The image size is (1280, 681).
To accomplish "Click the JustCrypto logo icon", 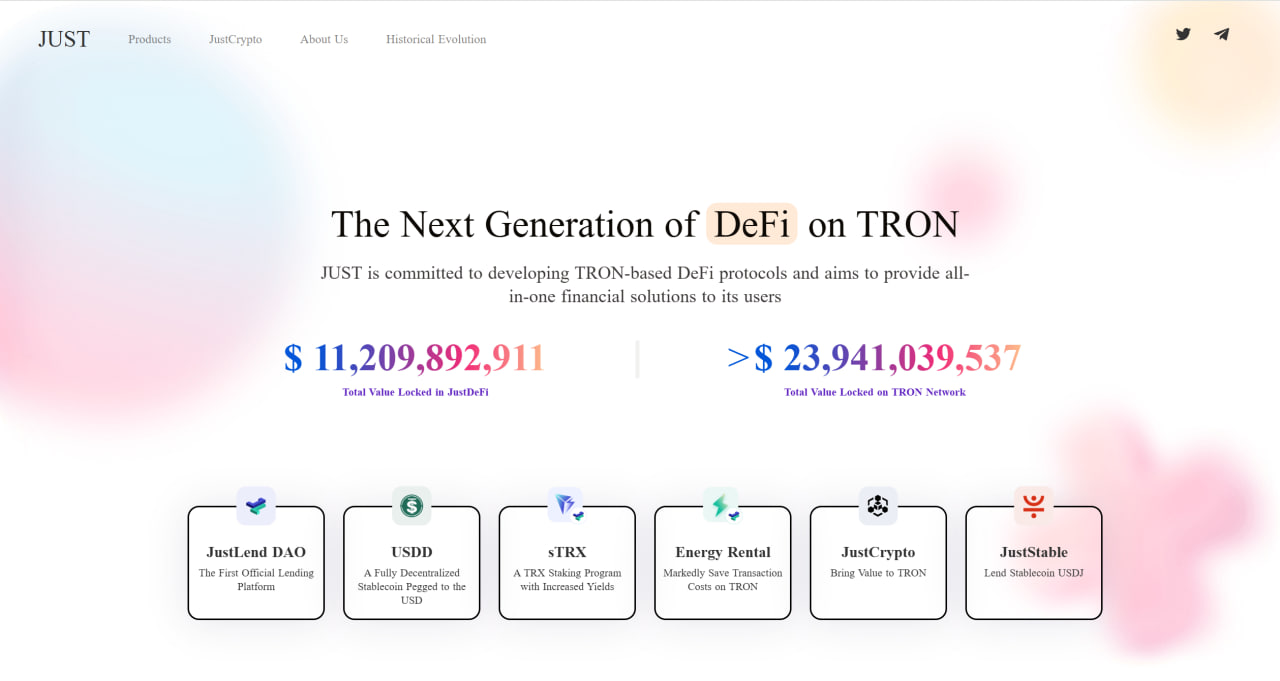I will click(x=878, y=506).
